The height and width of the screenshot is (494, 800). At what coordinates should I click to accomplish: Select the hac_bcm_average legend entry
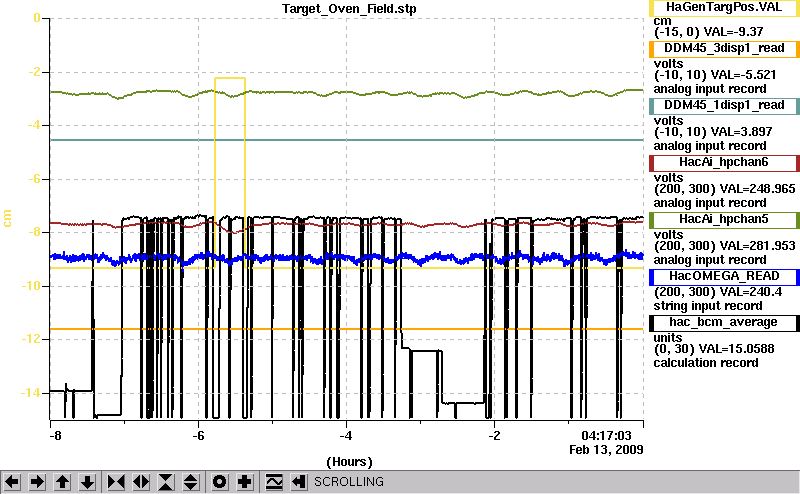tap(724, 323)
